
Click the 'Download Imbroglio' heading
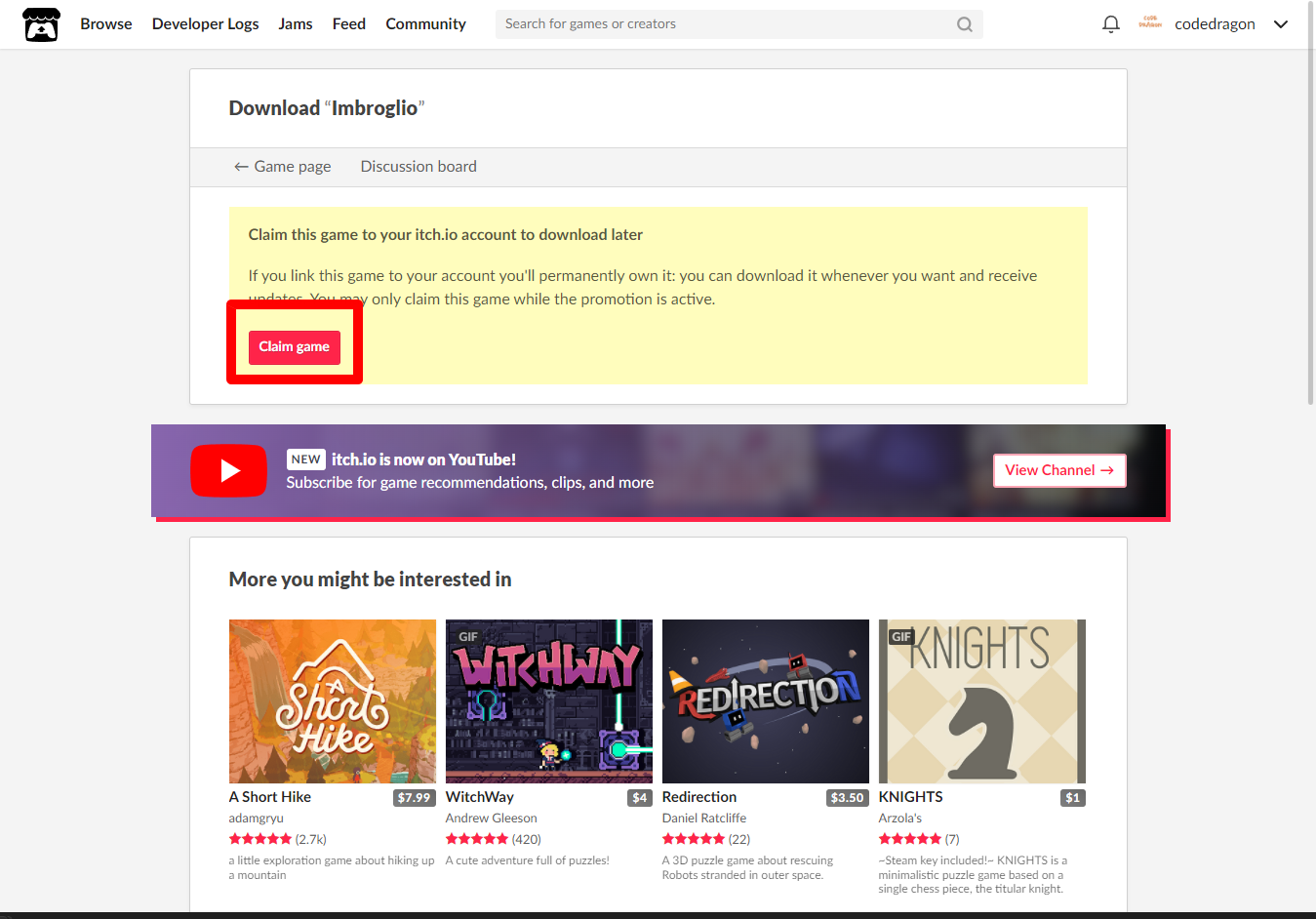(327, 108)
